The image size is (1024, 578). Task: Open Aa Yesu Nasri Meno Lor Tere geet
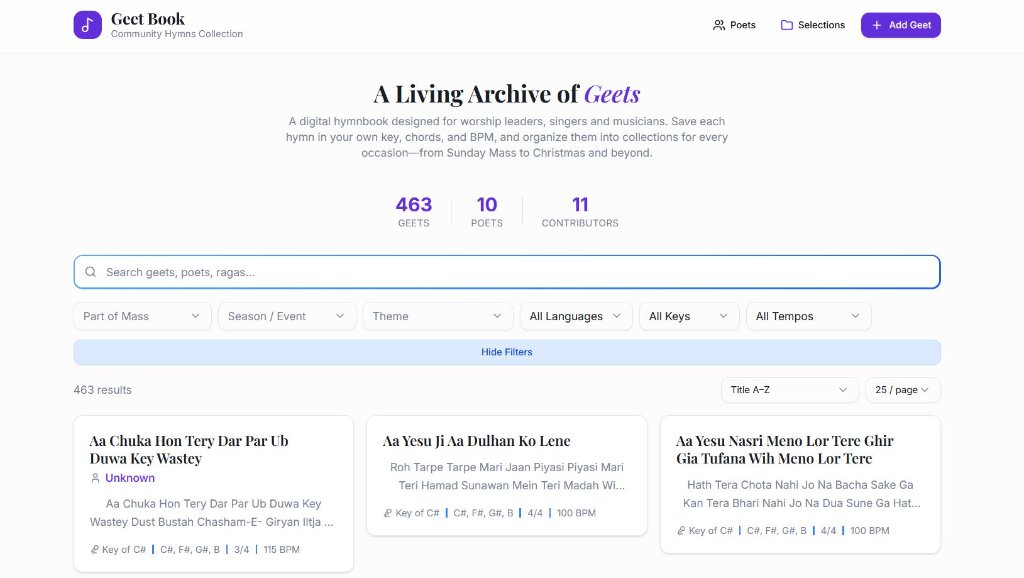click(784, 449)
